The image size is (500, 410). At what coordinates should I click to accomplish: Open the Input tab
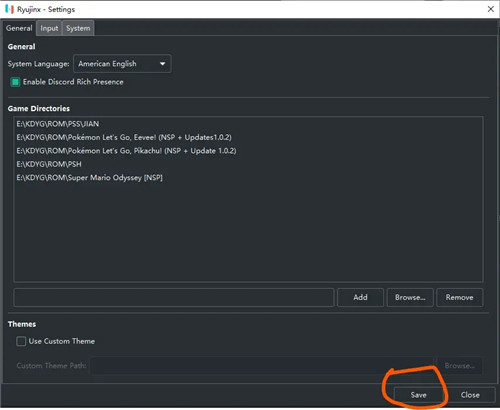click(49, 28)
